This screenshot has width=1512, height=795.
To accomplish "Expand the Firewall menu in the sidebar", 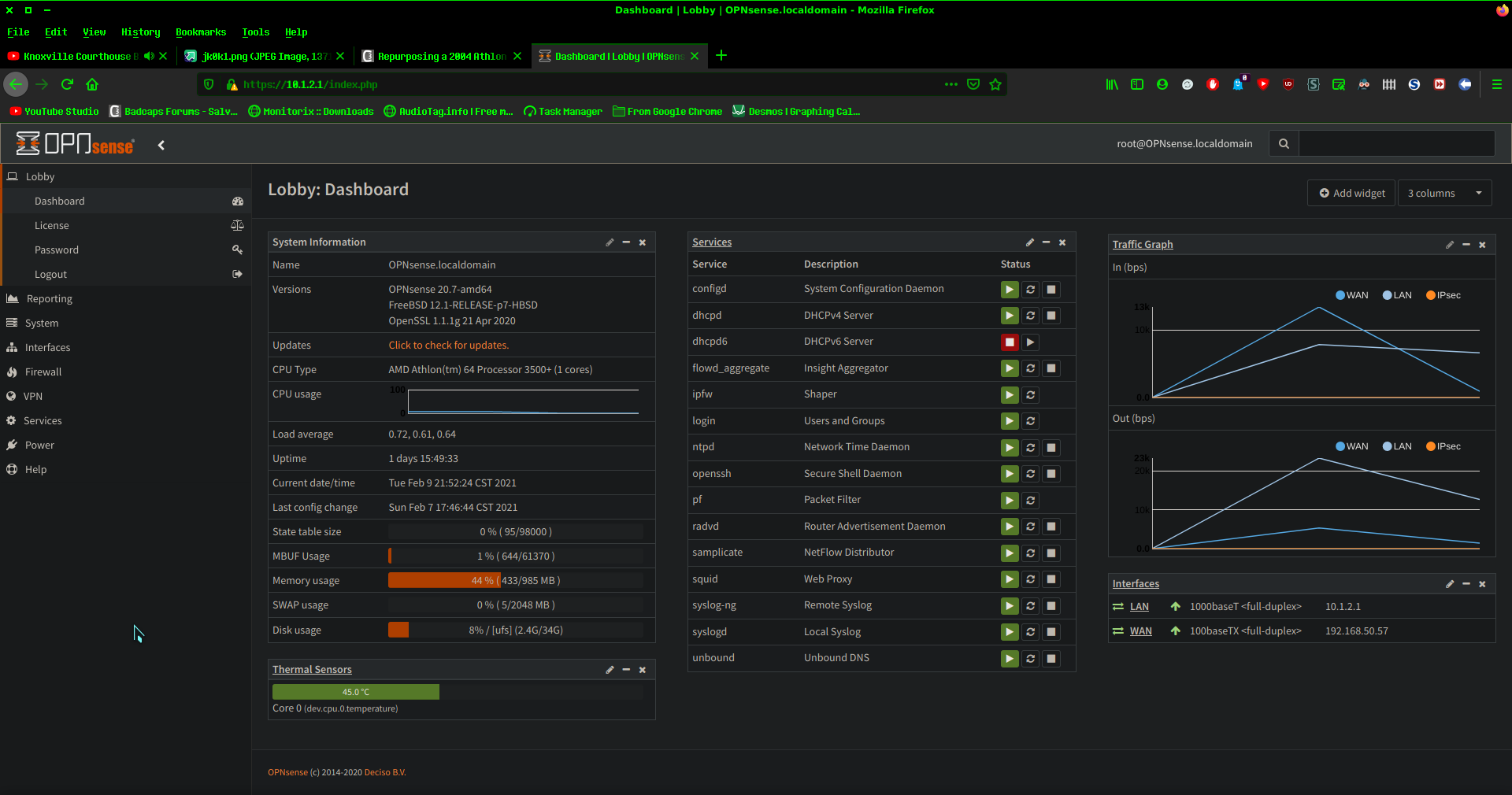I will pos(43,372).
